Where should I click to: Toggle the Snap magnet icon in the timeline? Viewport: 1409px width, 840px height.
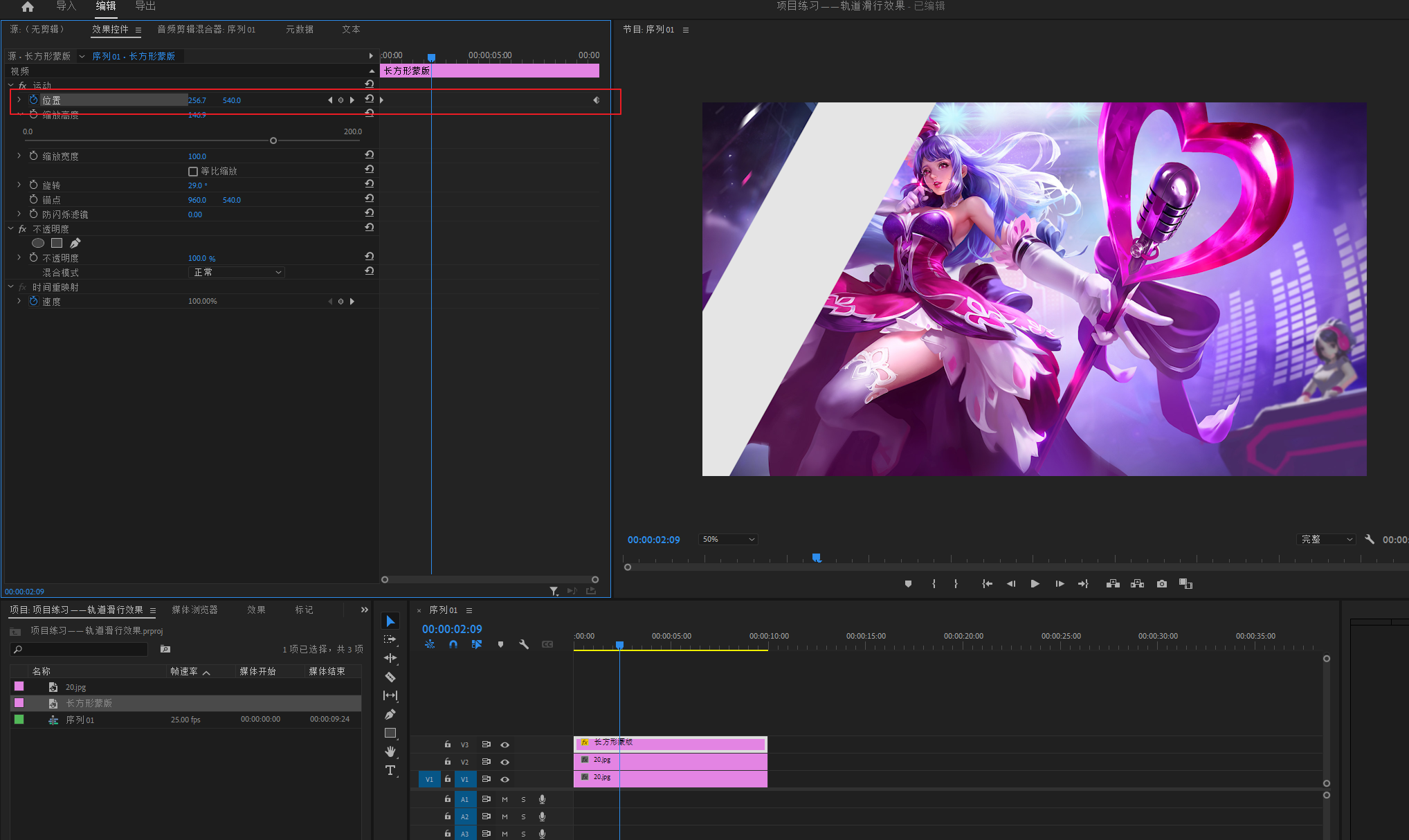coord(453,644)
